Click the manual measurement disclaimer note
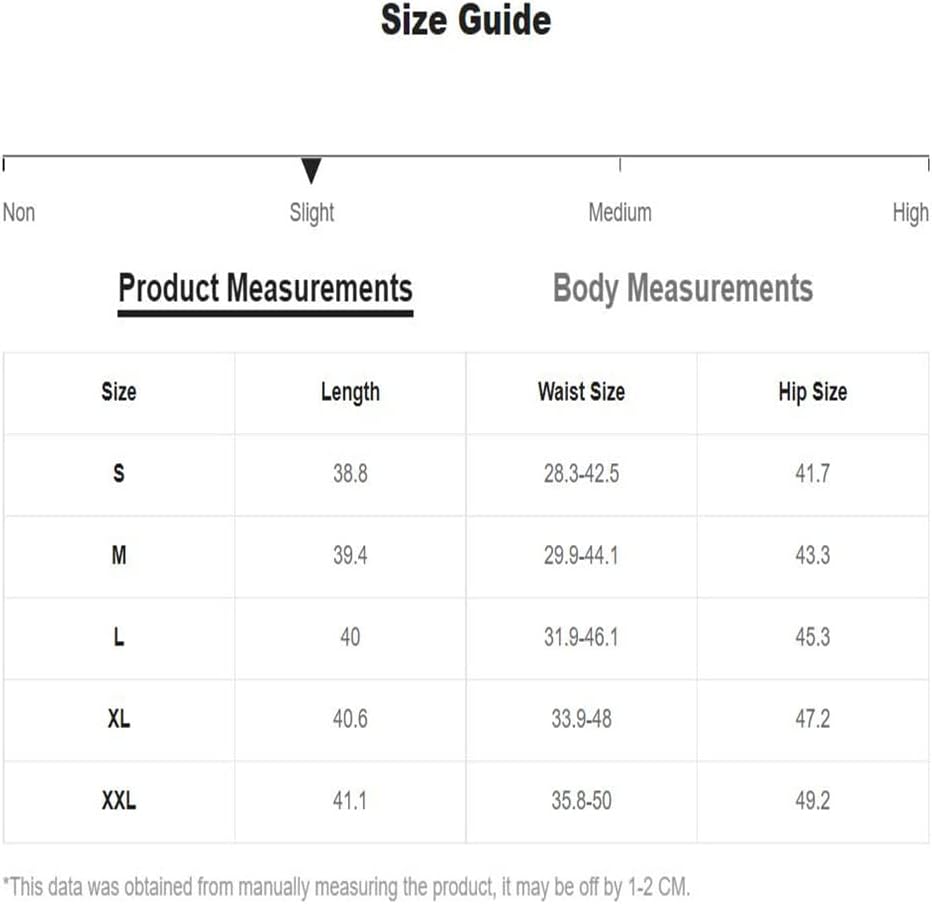This screenshot has height=904, width=932. click(346, 887)
